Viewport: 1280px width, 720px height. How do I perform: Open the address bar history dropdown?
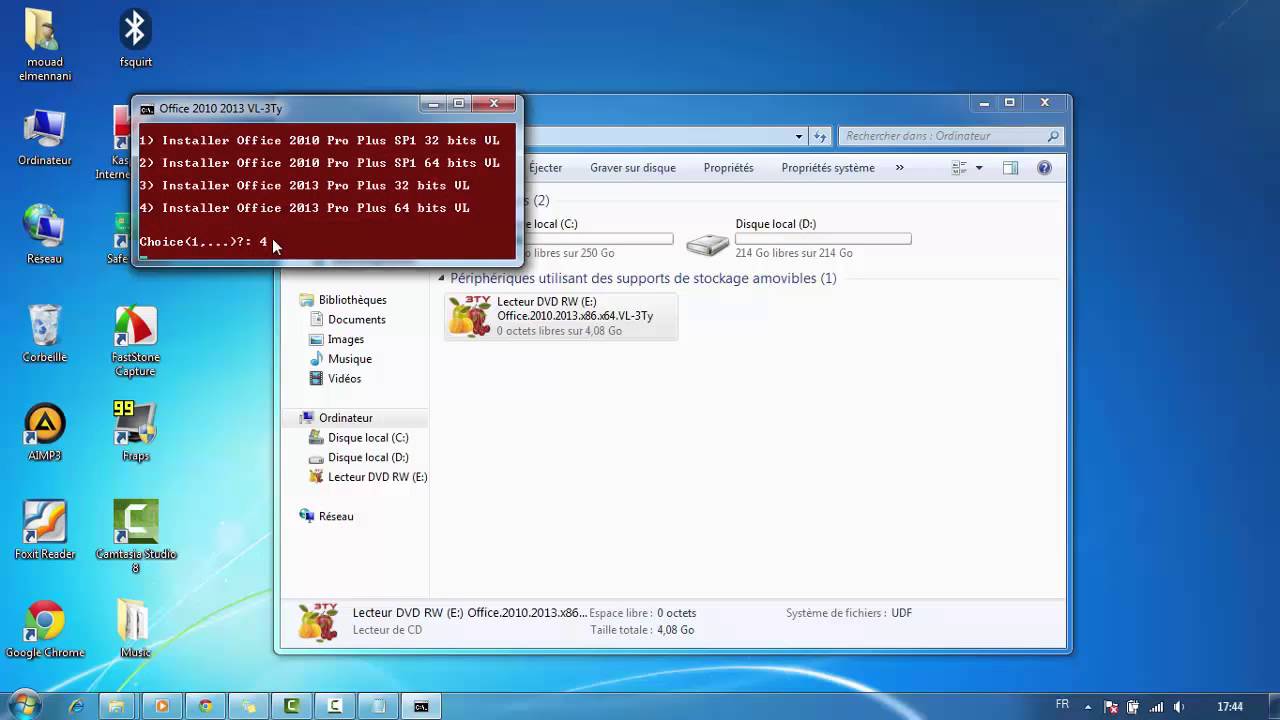(x=799, y=136)
